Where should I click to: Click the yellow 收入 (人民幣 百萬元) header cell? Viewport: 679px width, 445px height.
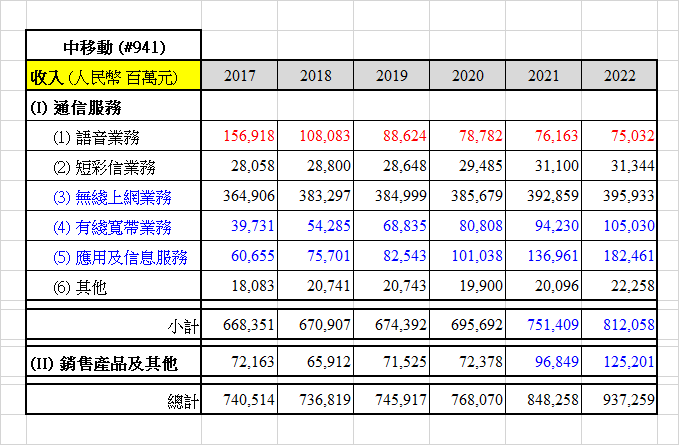(x=114, y=76)
